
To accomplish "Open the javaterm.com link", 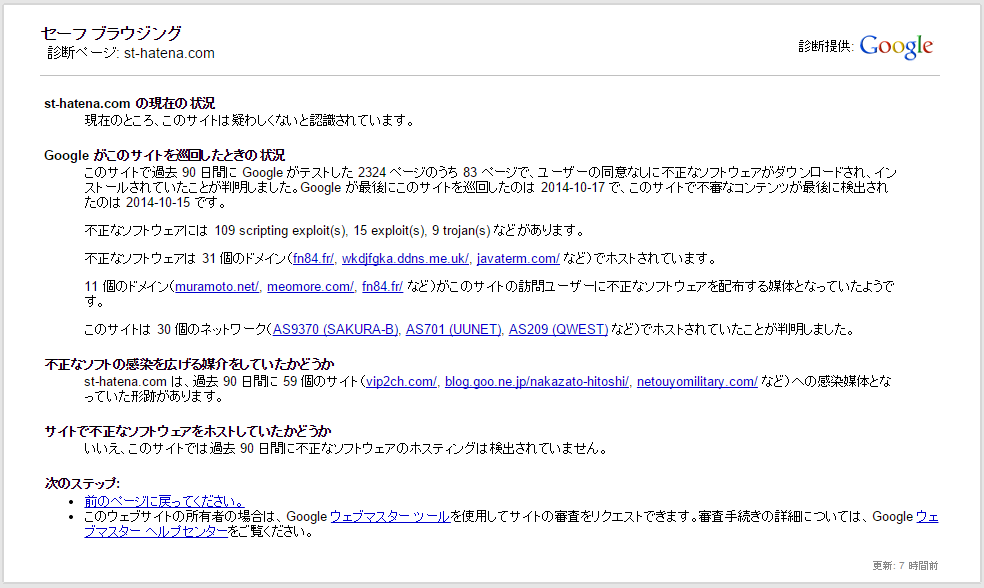I will pos(518,259).
